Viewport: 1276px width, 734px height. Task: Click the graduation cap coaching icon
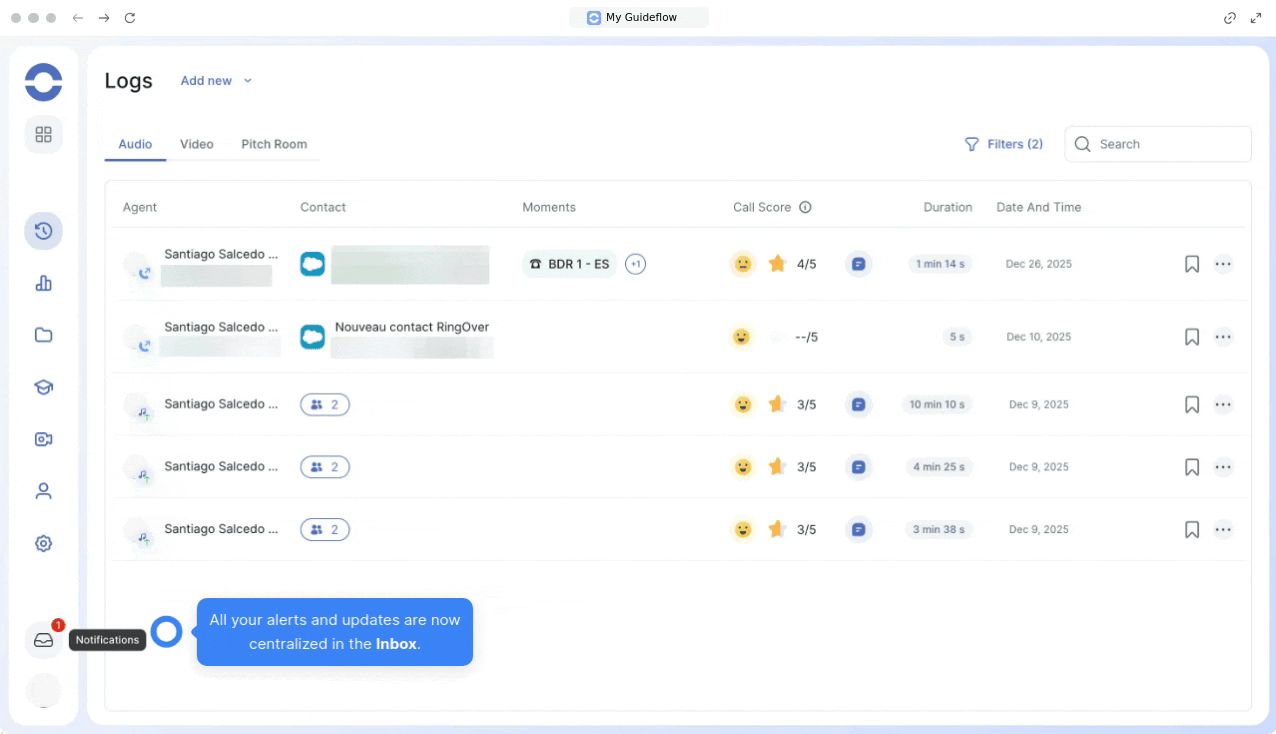[x=43, y=387]
